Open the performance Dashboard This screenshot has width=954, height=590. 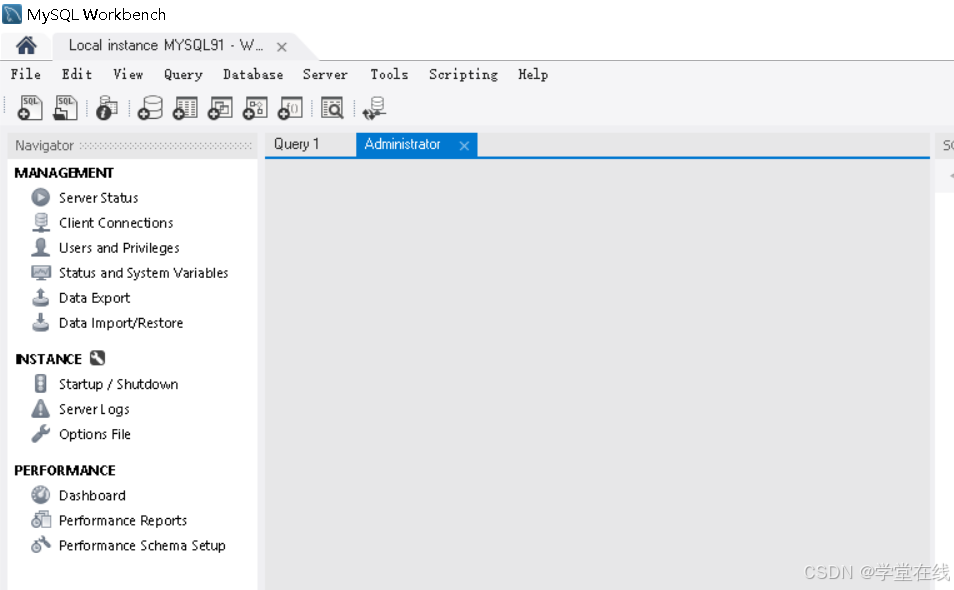click(92, 496)
